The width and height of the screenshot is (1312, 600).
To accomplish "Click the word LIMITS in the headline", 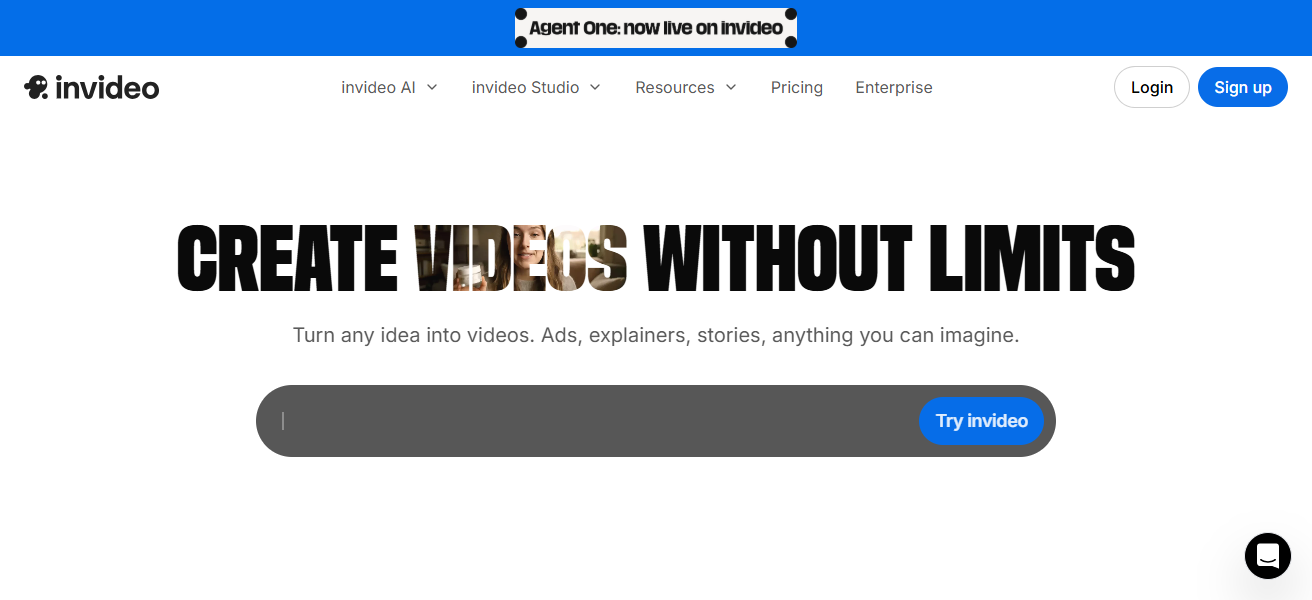I will click(x=1031, y=259).
